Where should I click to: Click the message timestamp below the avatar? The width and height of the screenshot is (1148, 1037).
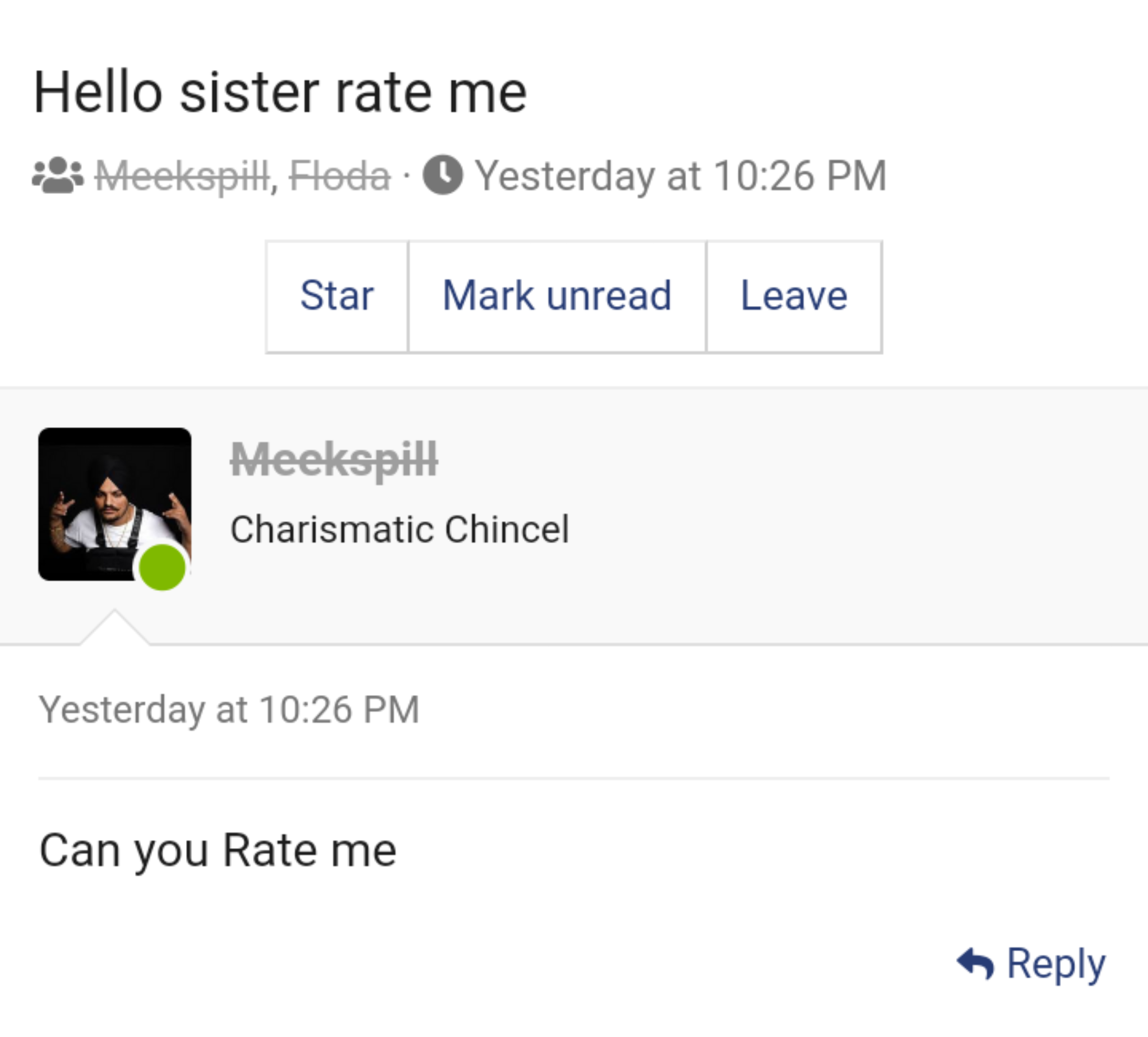click(x=229, y=710)
